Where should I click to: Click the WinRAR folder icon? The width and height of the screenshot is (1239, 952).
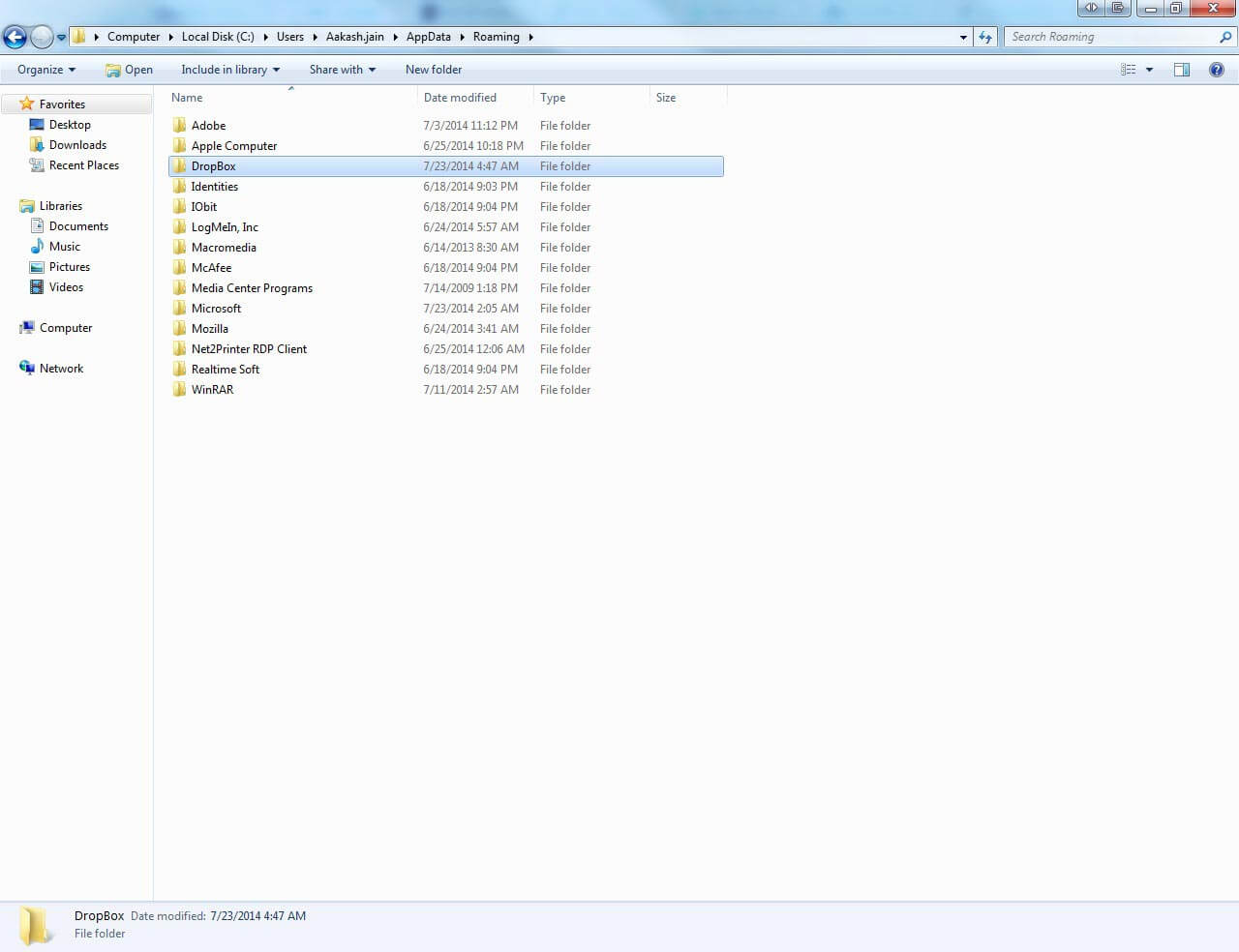(x=179, y=390)
